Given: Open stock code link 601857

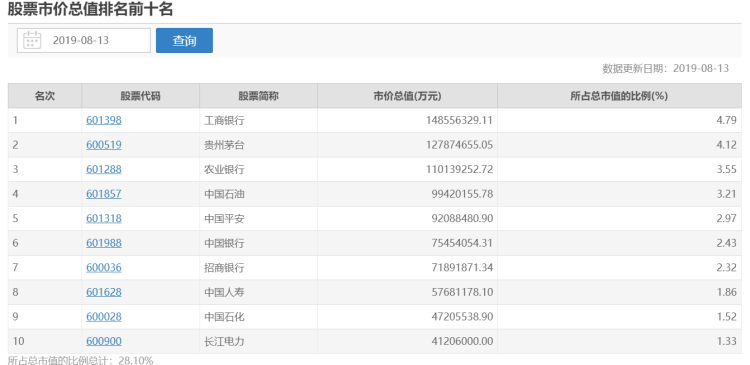Looking at the screenshot, I should point(104,194).
